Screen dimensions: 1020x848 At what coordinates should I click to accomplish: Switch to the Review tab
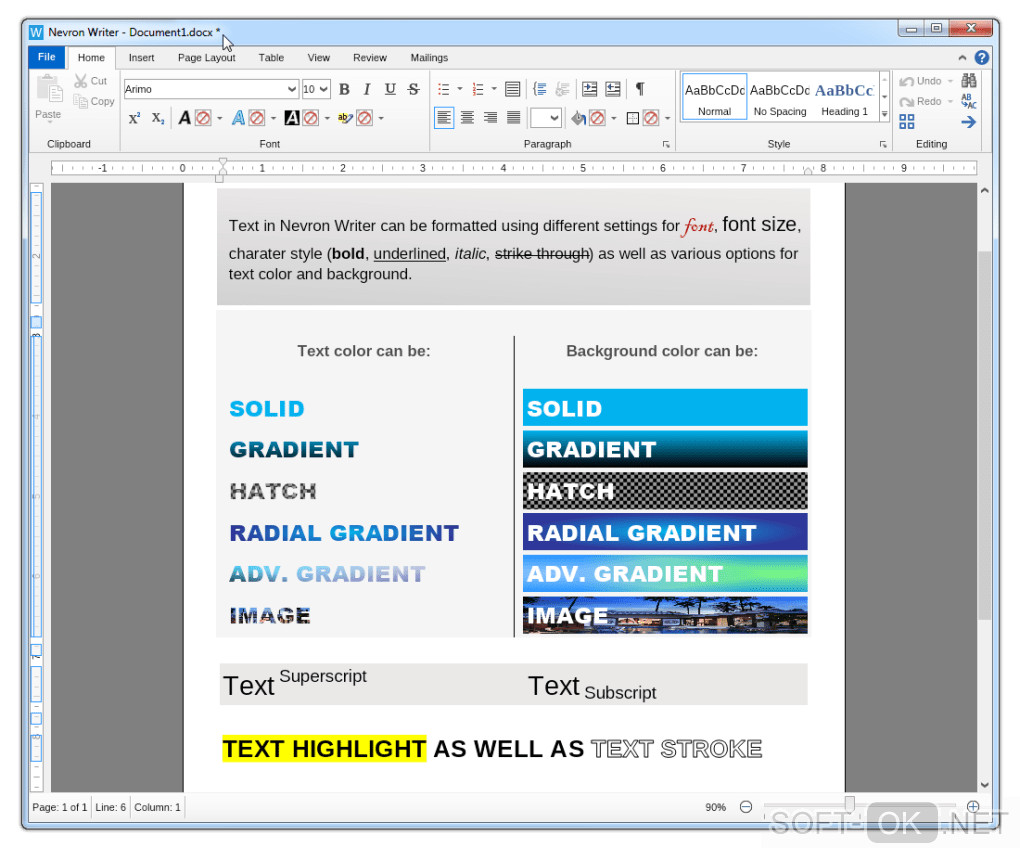[369, 58]
